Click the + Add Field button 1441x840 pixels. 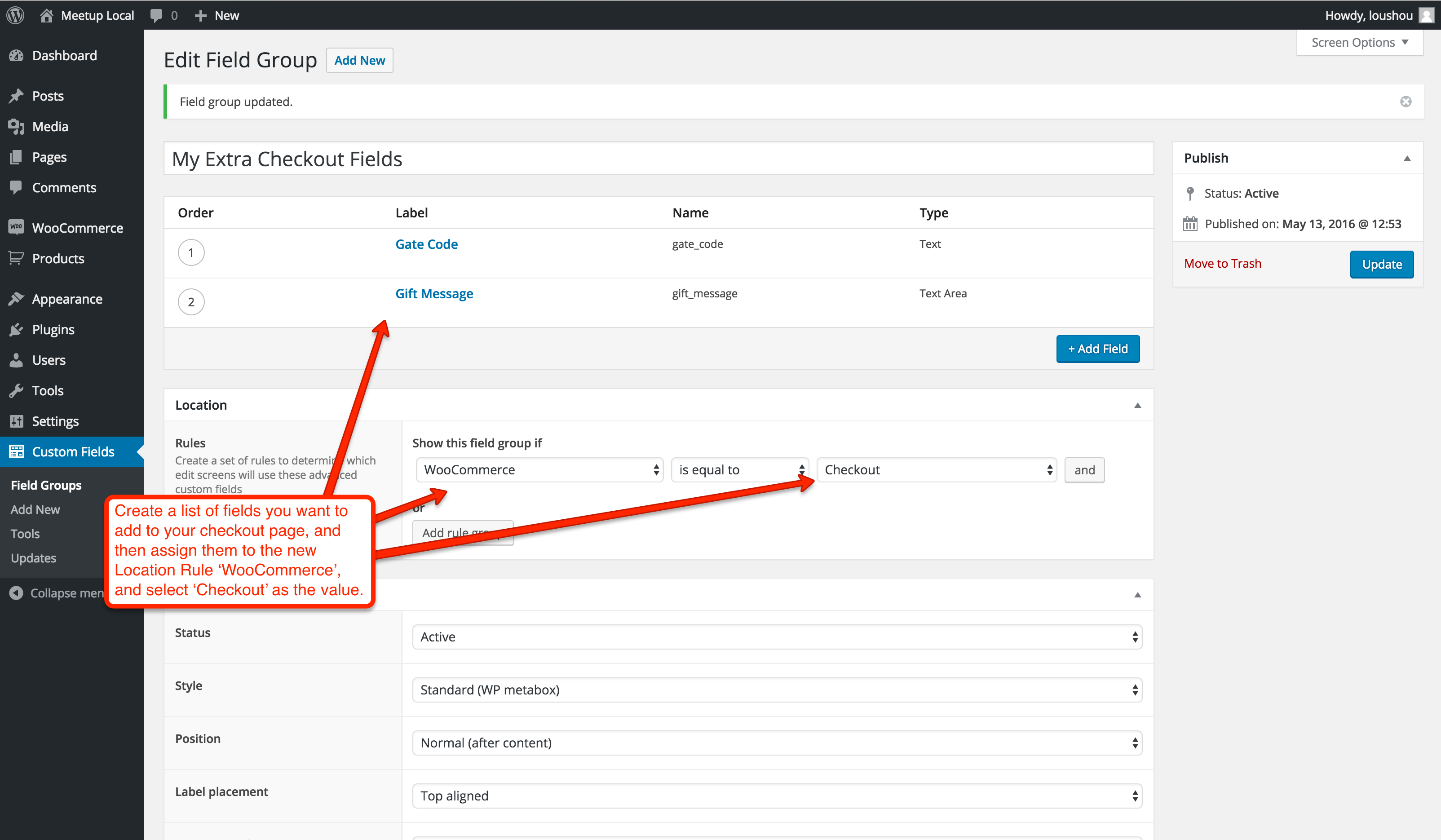(1097, 349)
